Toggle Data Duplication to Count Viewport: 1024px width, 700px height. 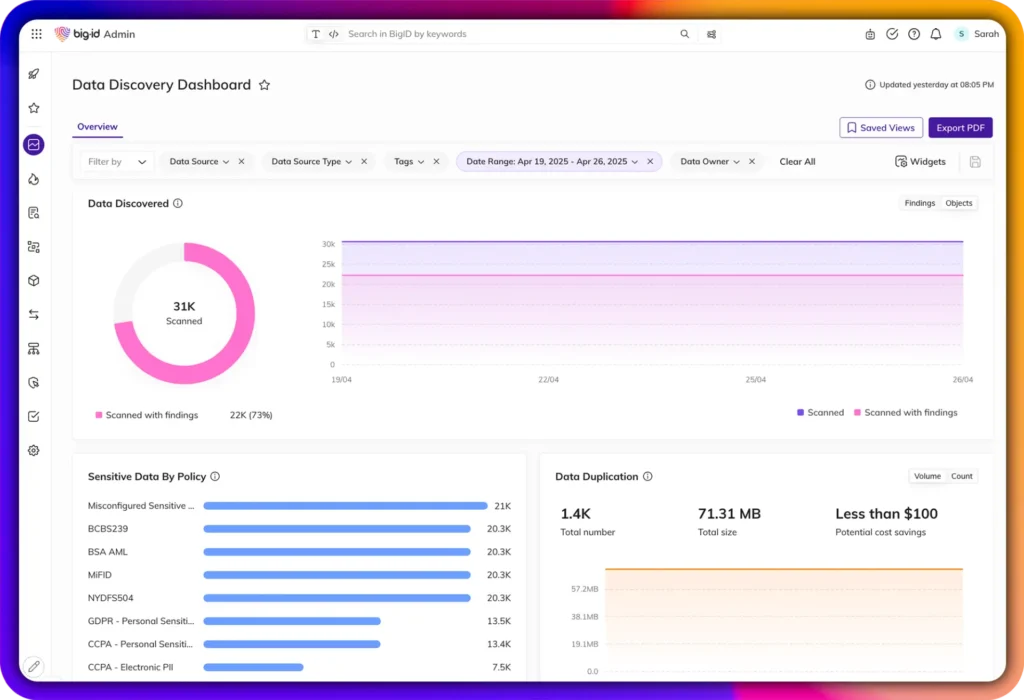pos(961,476)
